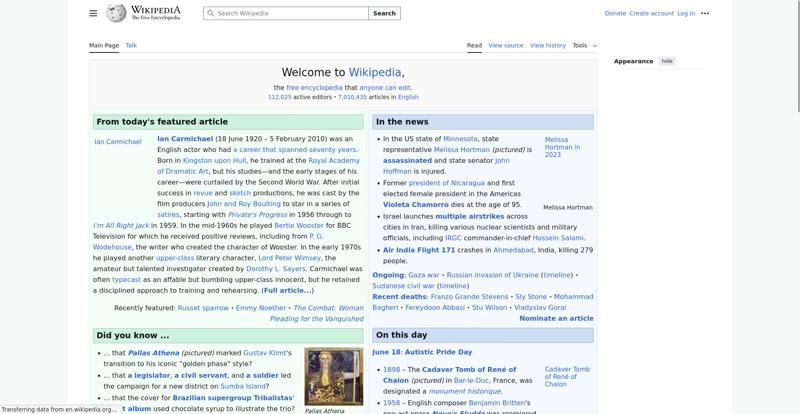Click the Full article… link
This screenshot has width=800, height=414.
point(287,290)
